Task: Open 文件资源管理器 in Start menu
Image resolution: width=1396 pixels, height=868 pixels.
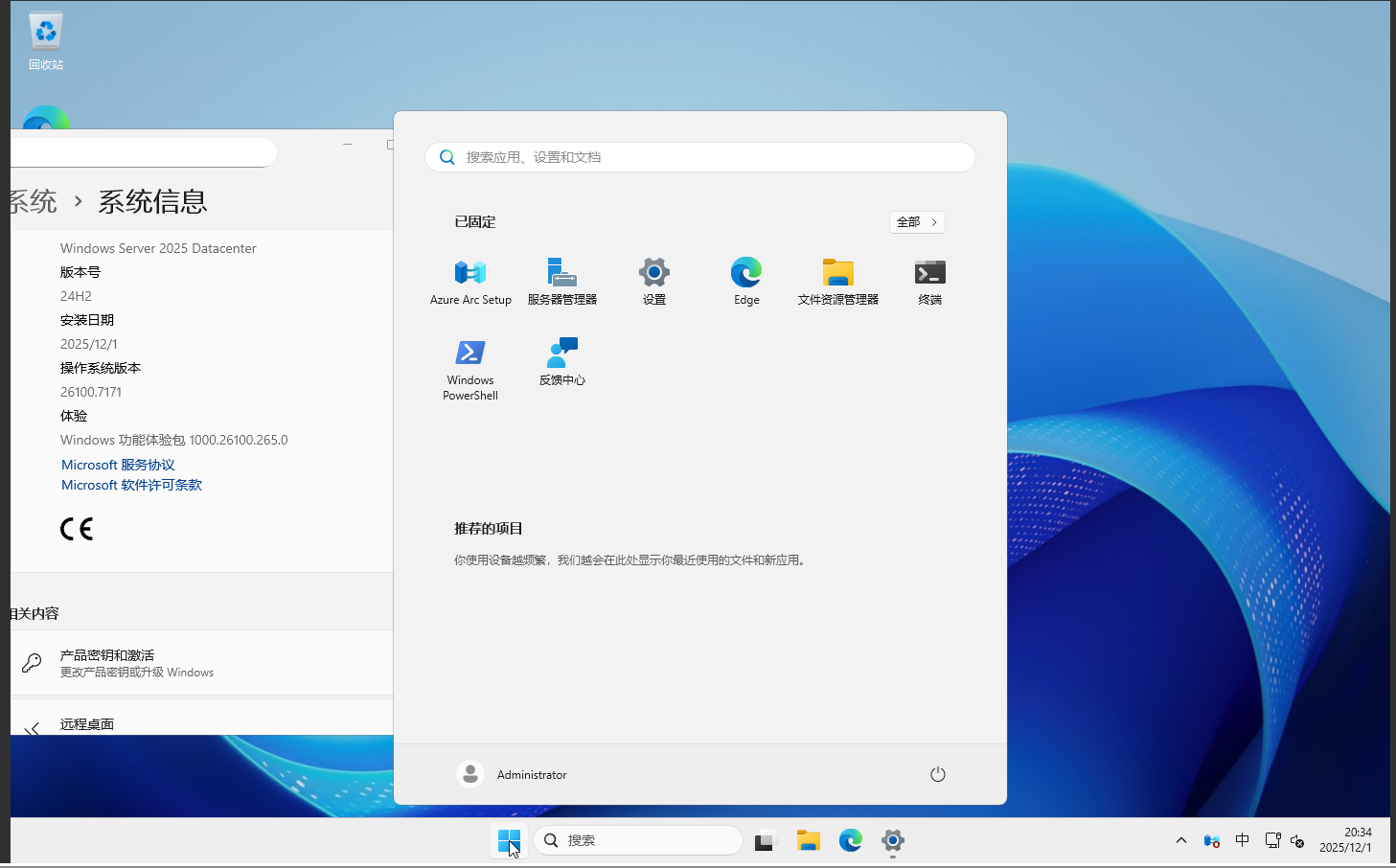Action: 838,281
